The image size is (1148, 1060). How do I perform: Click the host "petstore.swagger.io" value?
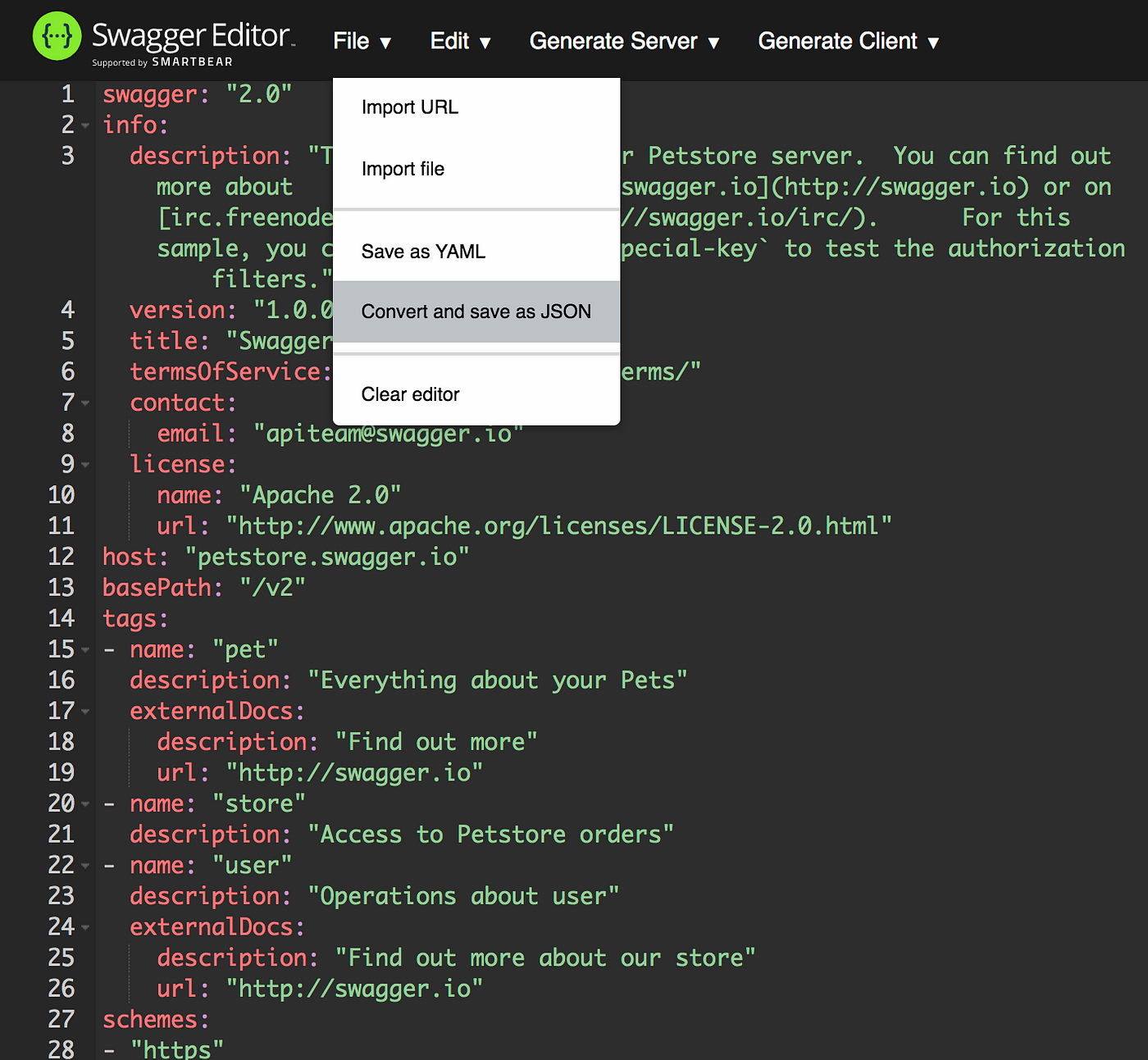[327, 557]
